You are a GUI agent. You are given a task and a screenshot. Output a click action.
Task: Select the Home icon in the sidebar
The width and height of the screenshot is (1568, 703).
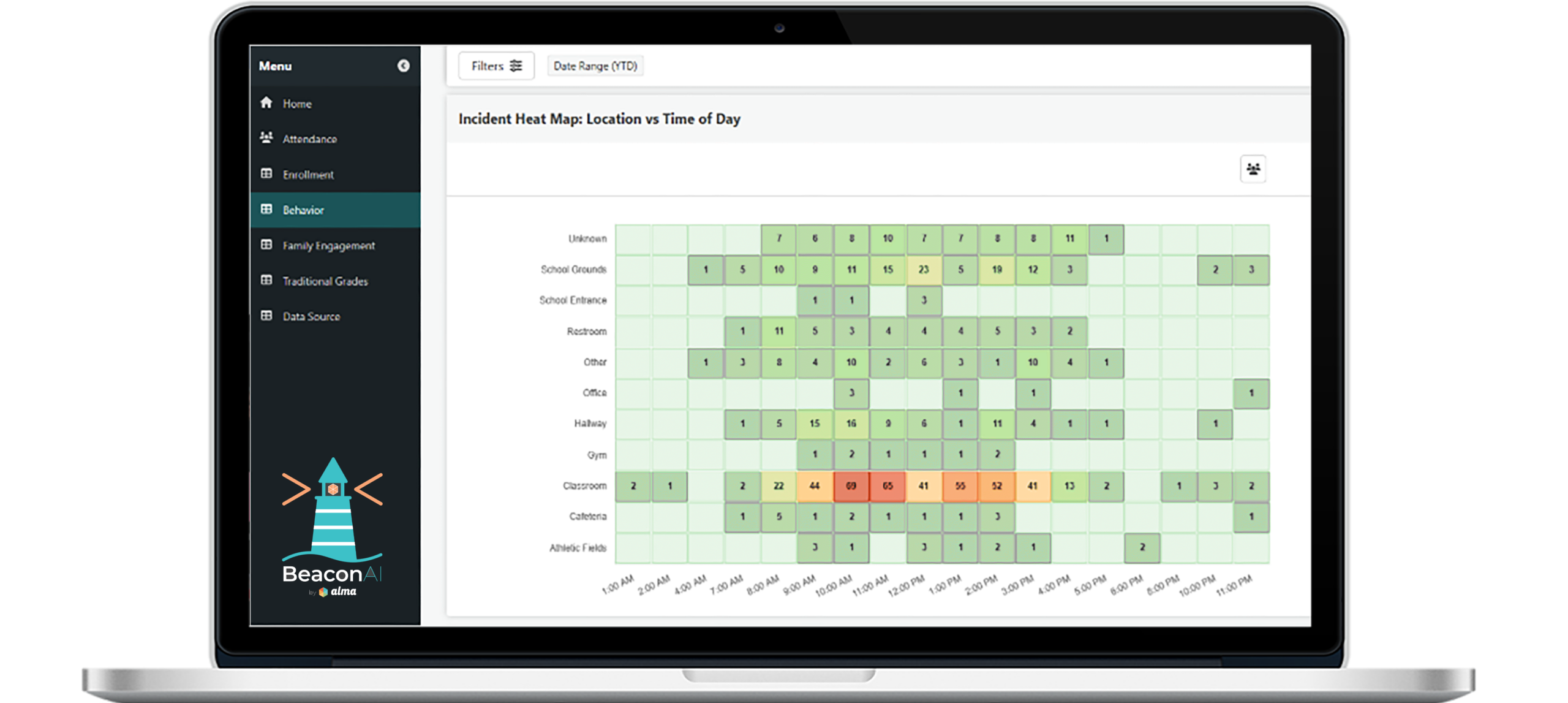click(x=266, y=104)
